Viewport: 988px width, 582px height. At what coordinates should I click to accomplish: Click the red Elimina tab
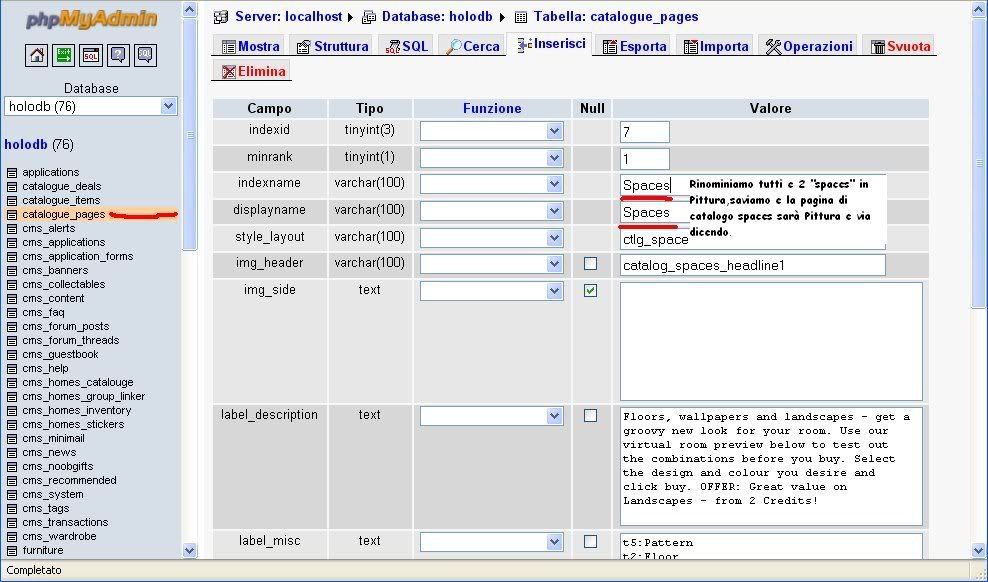click(253, 71)
